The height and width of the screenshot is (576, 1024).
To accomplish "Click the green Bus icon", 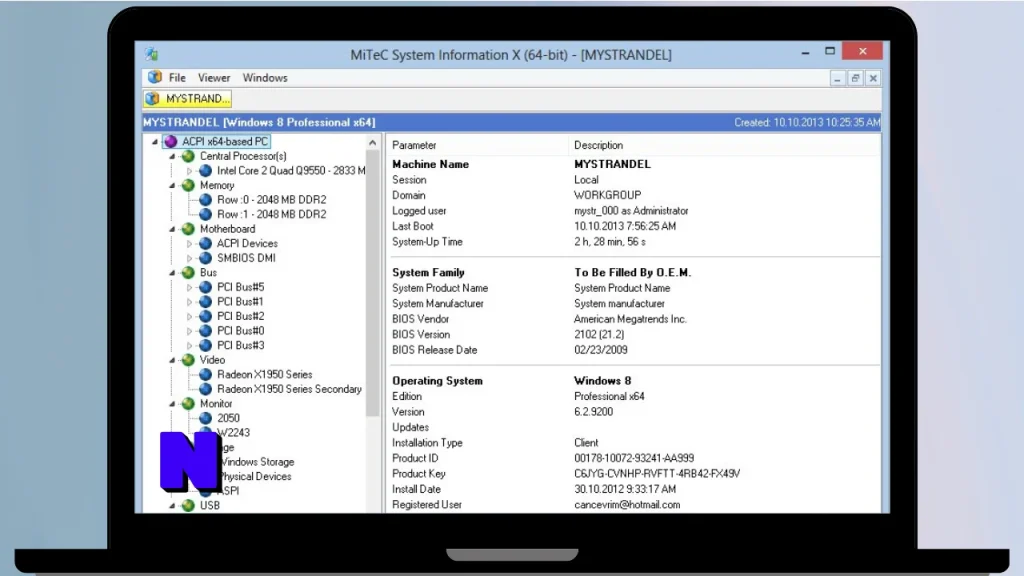I will pyautogui.click(x=188, y=272).
